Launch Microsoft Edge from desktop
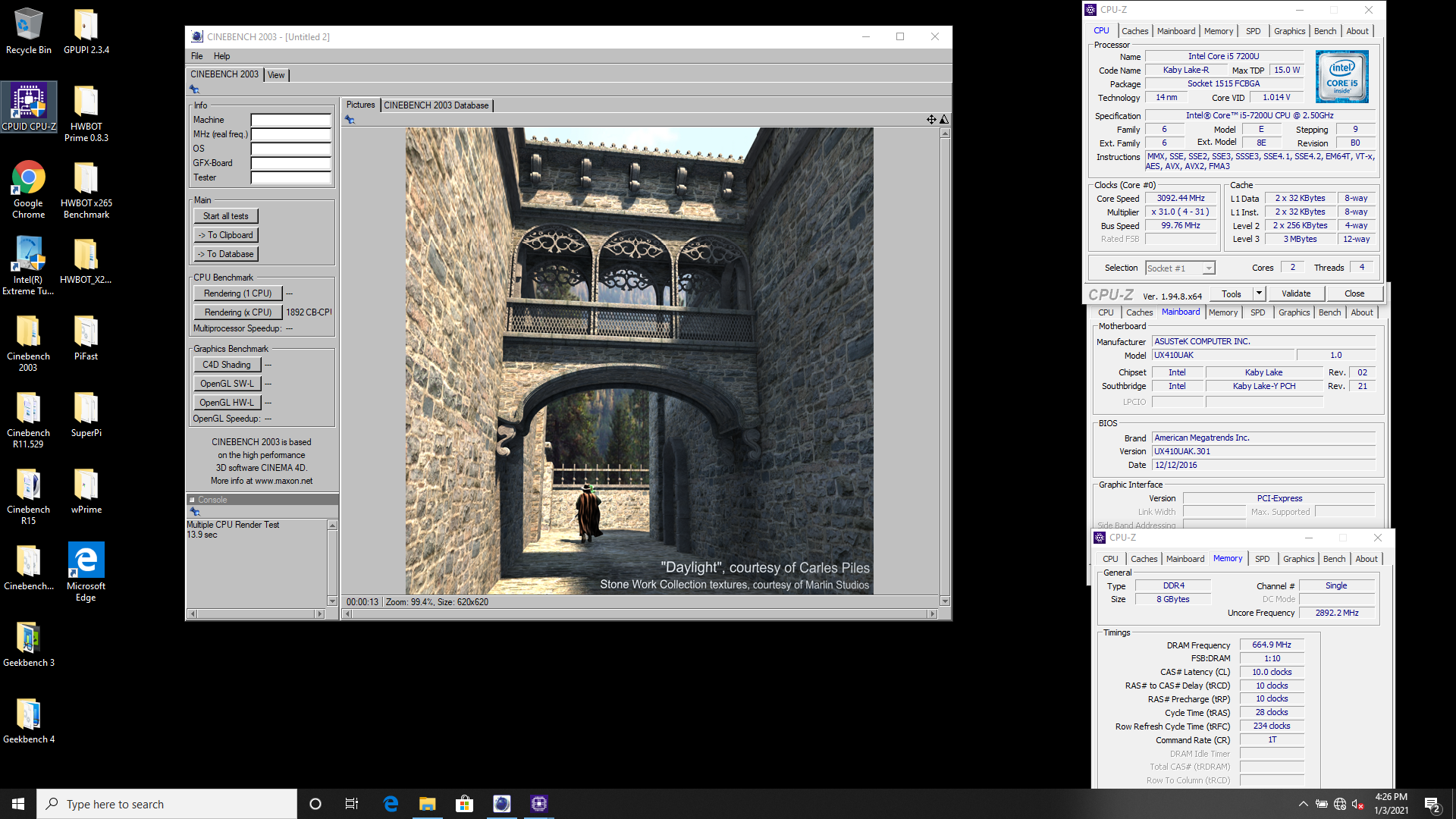 [86, 573]
